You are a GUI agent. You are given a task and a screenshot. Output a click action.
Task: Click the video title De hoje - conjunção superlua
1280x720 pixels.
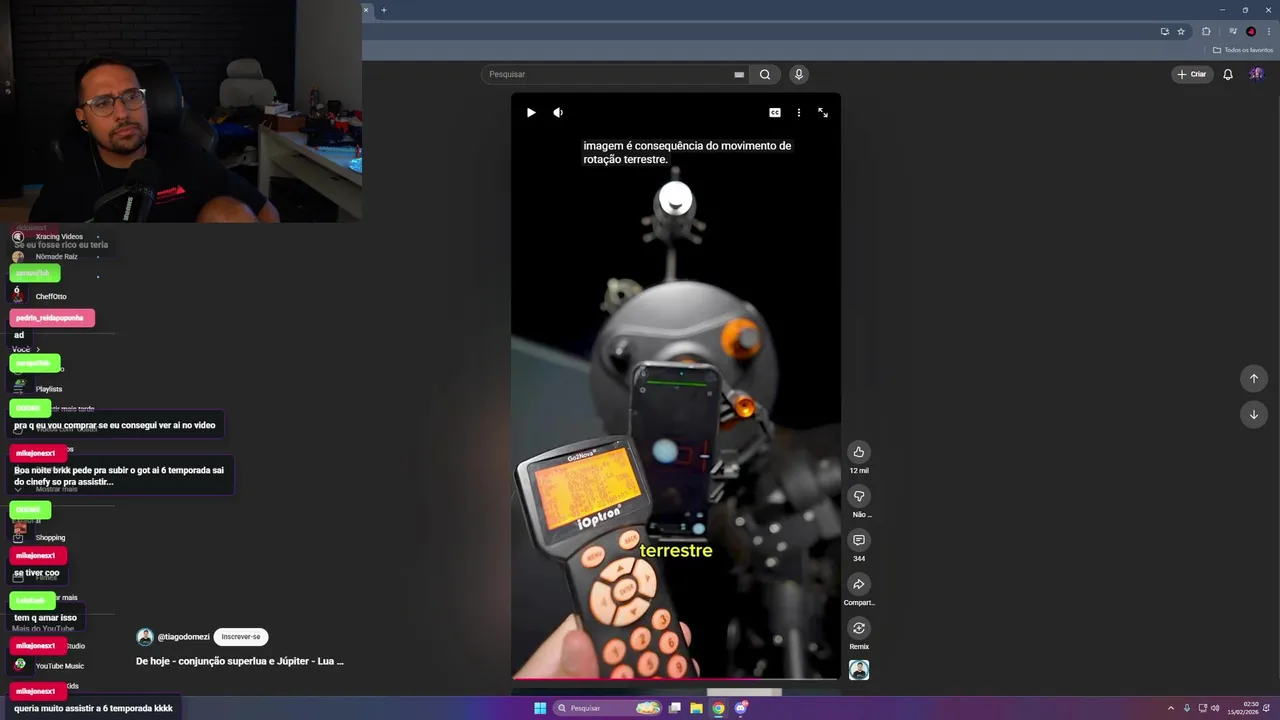tap(240, 661)
